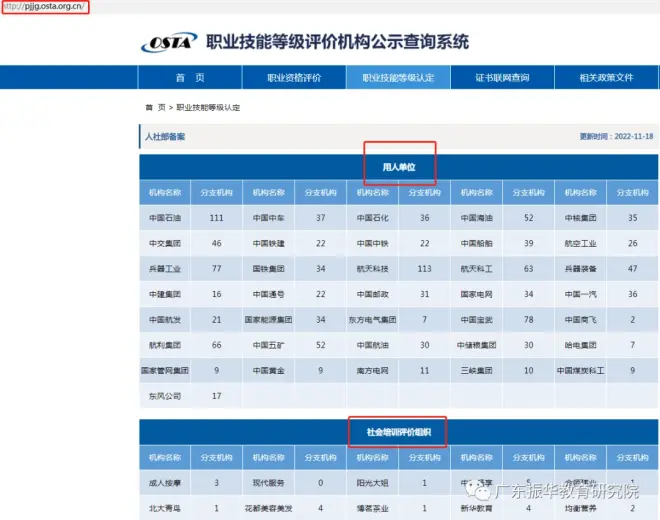
Task: Click the 首页 breadcrumb link
Action: click(x=155, y=107)
